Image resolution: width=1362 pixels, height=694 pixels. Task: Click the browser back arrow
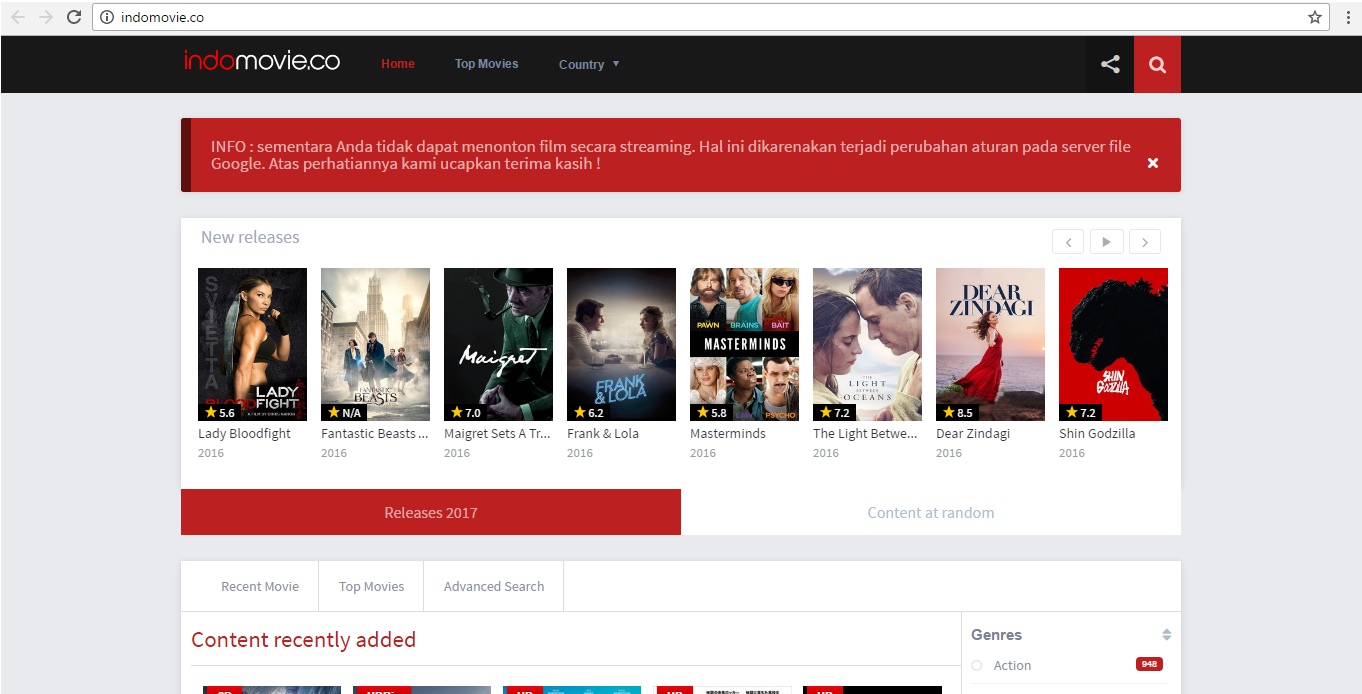point(18,17)
